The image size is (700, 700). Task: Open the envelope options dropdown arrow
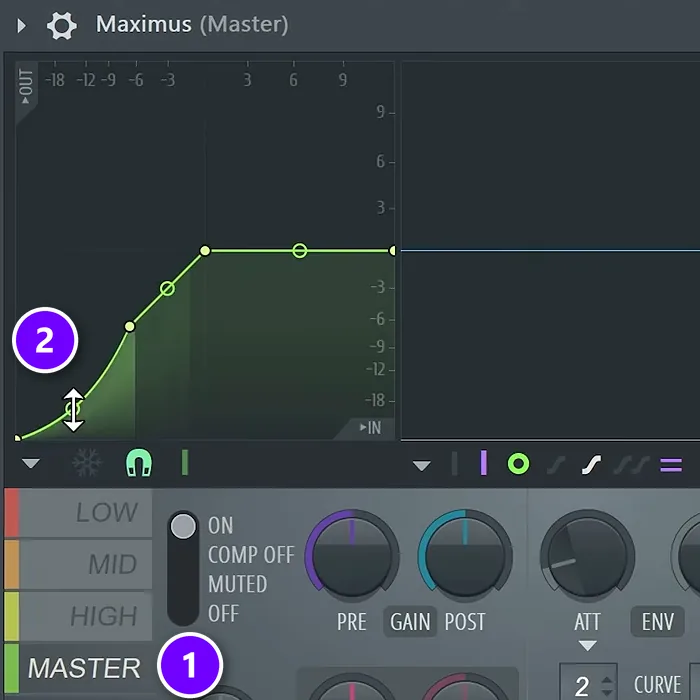[x=31, y=463]
